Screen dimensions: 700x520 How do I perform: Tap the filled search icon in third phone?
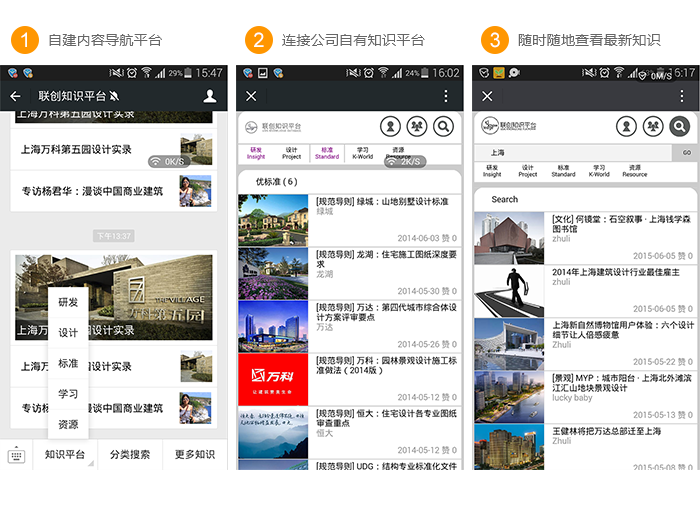pos(679,127)
